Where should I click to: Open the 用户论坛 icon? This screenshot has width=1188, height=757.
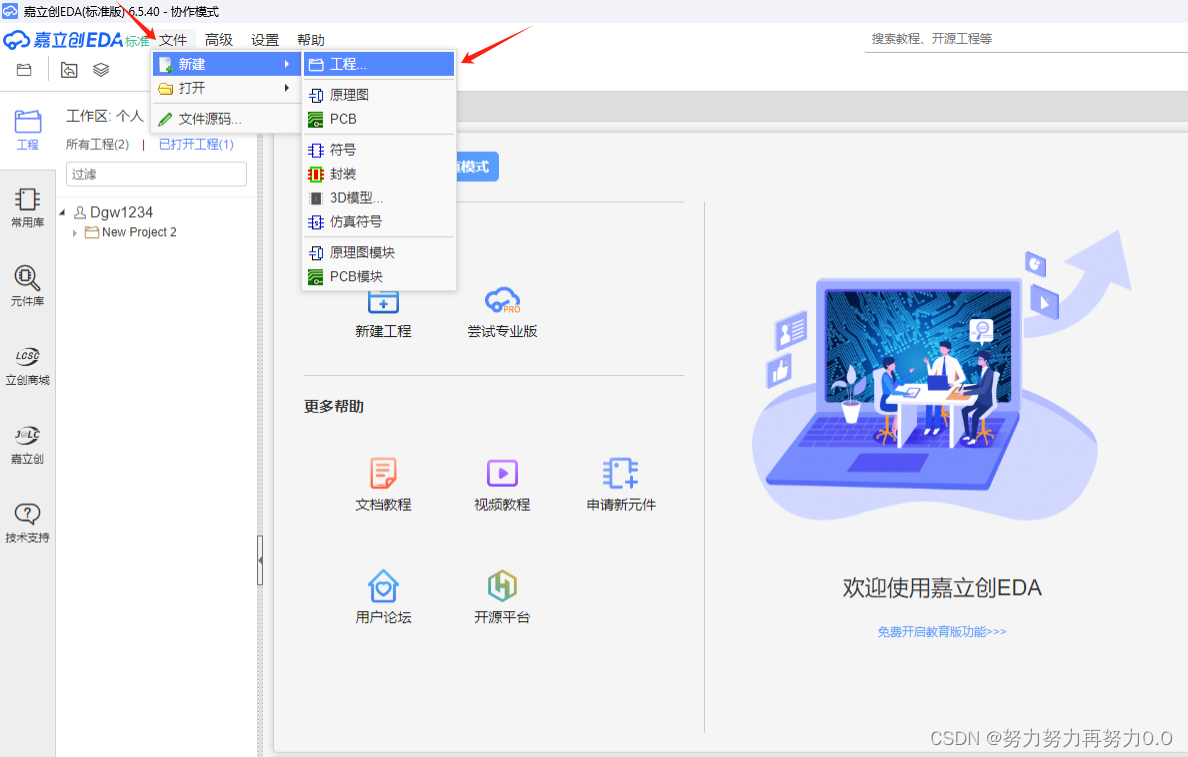[x=383, y=586]
